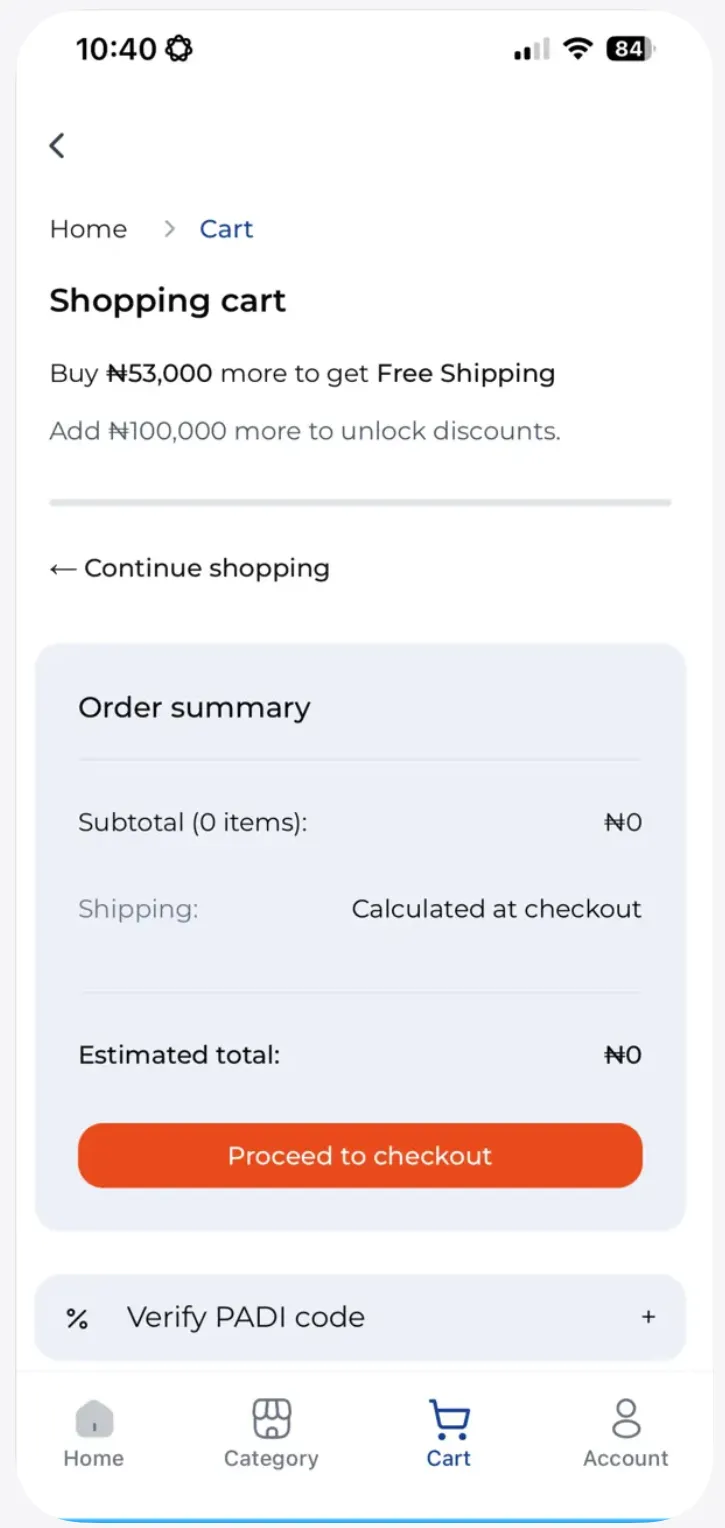Open the Verify PADI code section

pos(246,1317)
